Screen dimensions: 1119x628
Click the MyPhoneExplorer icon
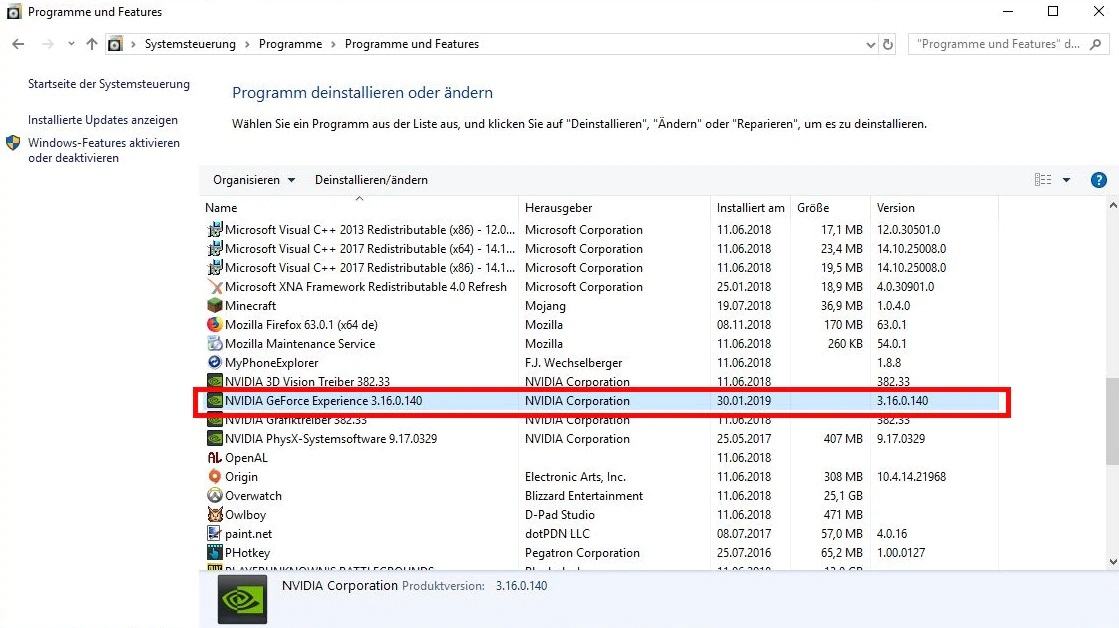[214, 363]
